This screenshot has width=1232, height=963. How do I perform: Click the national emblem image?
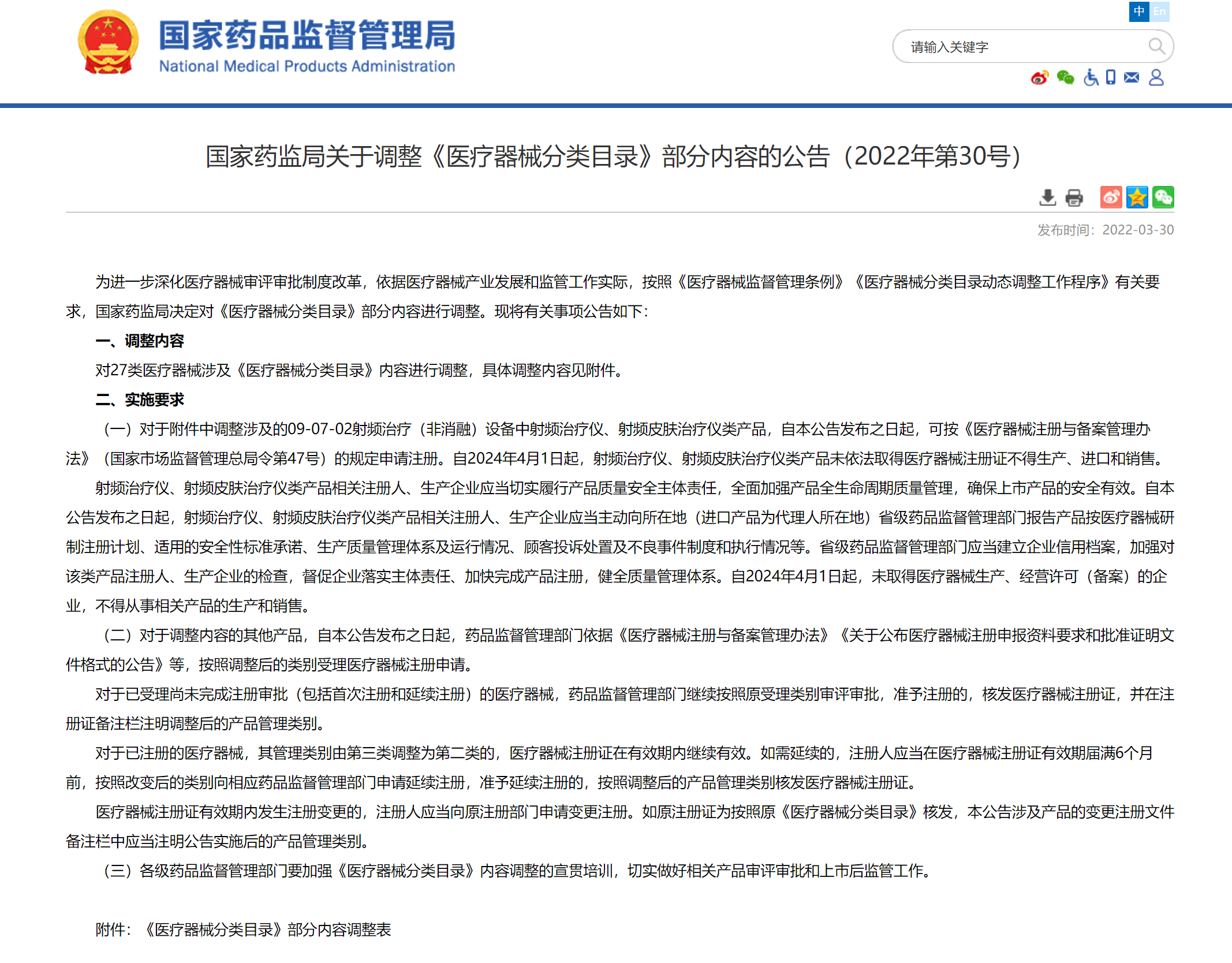tap(108, 43)
